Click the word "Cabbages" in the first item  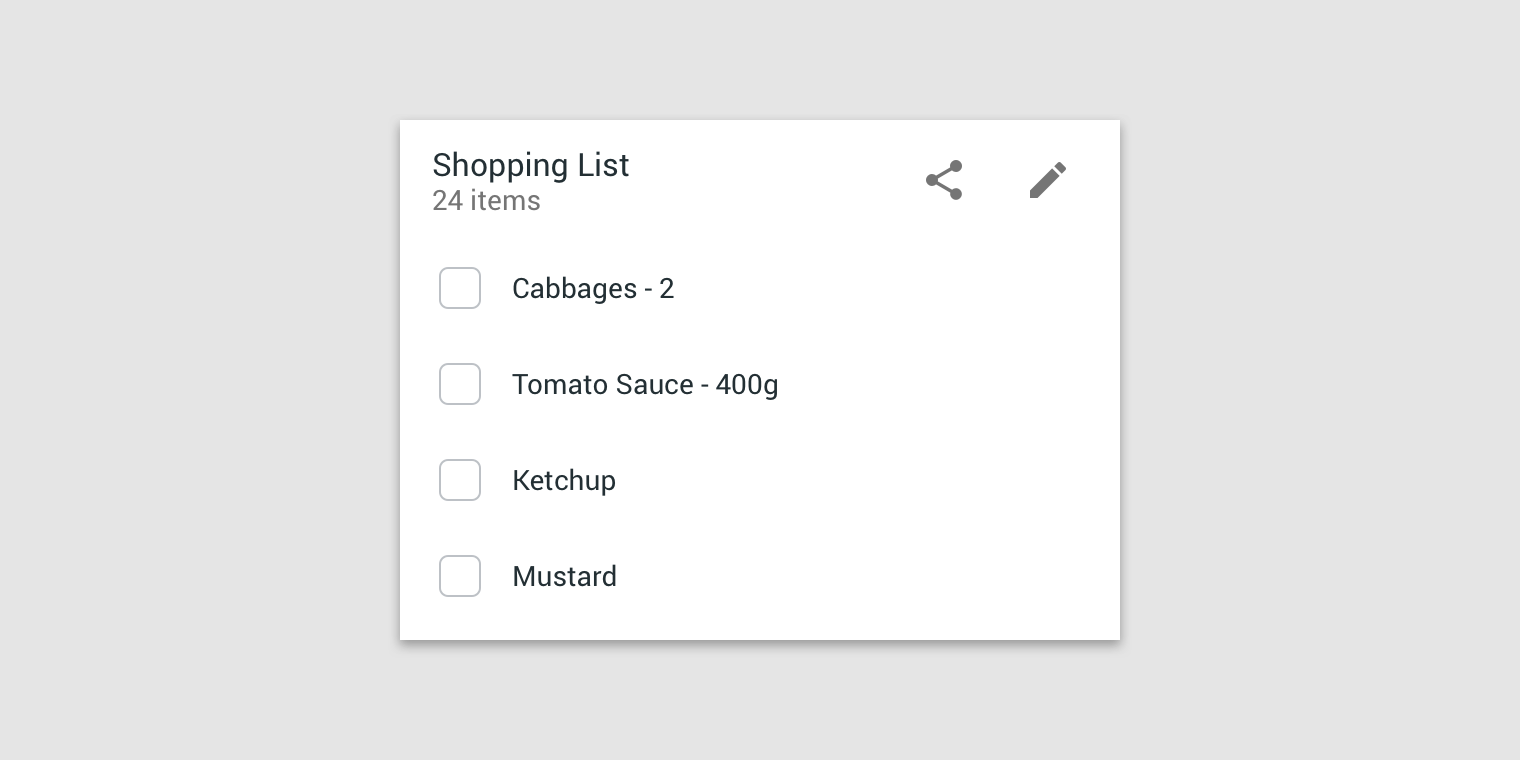tap(574, 289)
